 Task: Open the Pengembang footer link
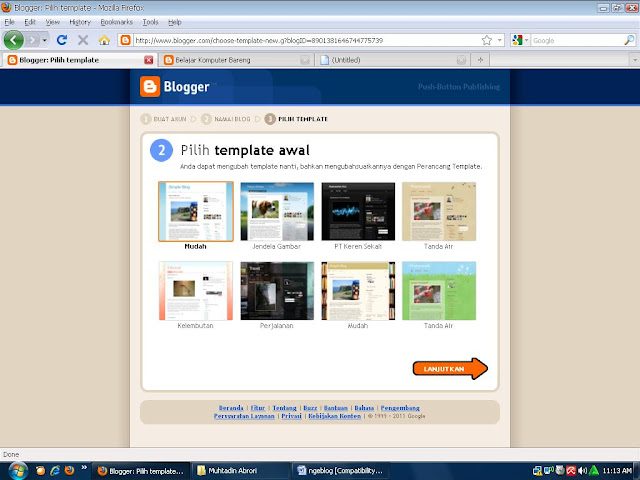click(x=400, y=408)
